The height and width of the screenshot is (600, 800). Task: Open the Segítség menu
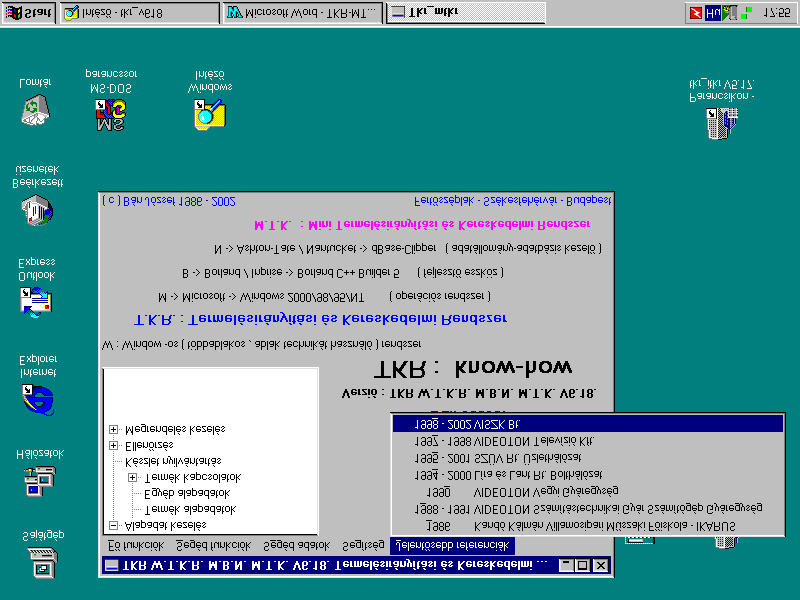coord(363,545)
